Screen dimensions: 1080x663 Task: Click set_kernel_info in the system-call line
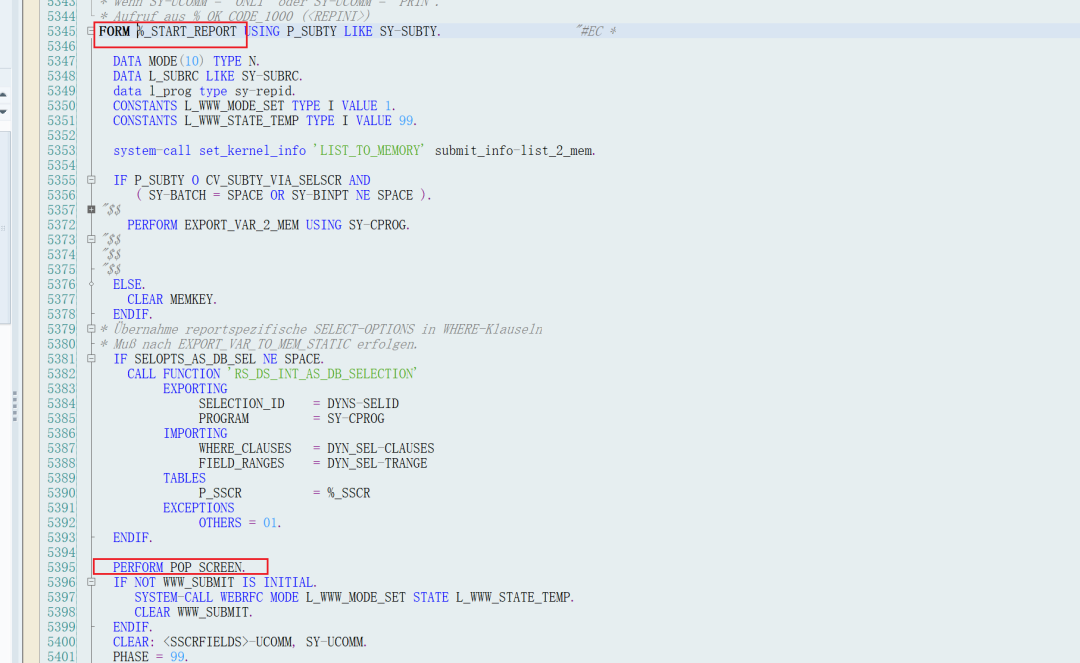coord(252,150)
